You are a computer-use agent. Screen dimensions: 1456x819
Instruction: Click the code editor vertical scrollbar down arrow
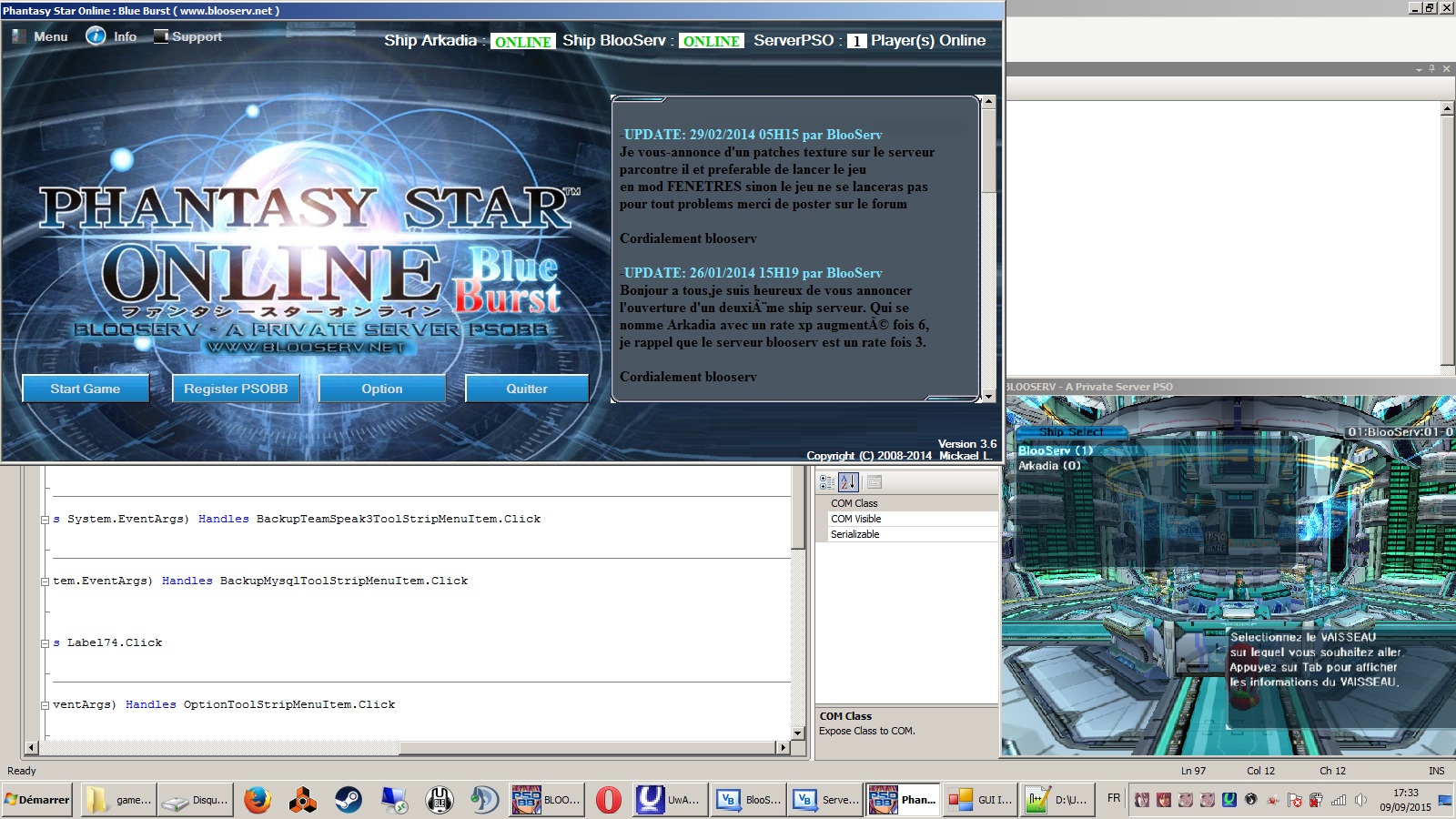click(x=798, y=733)
